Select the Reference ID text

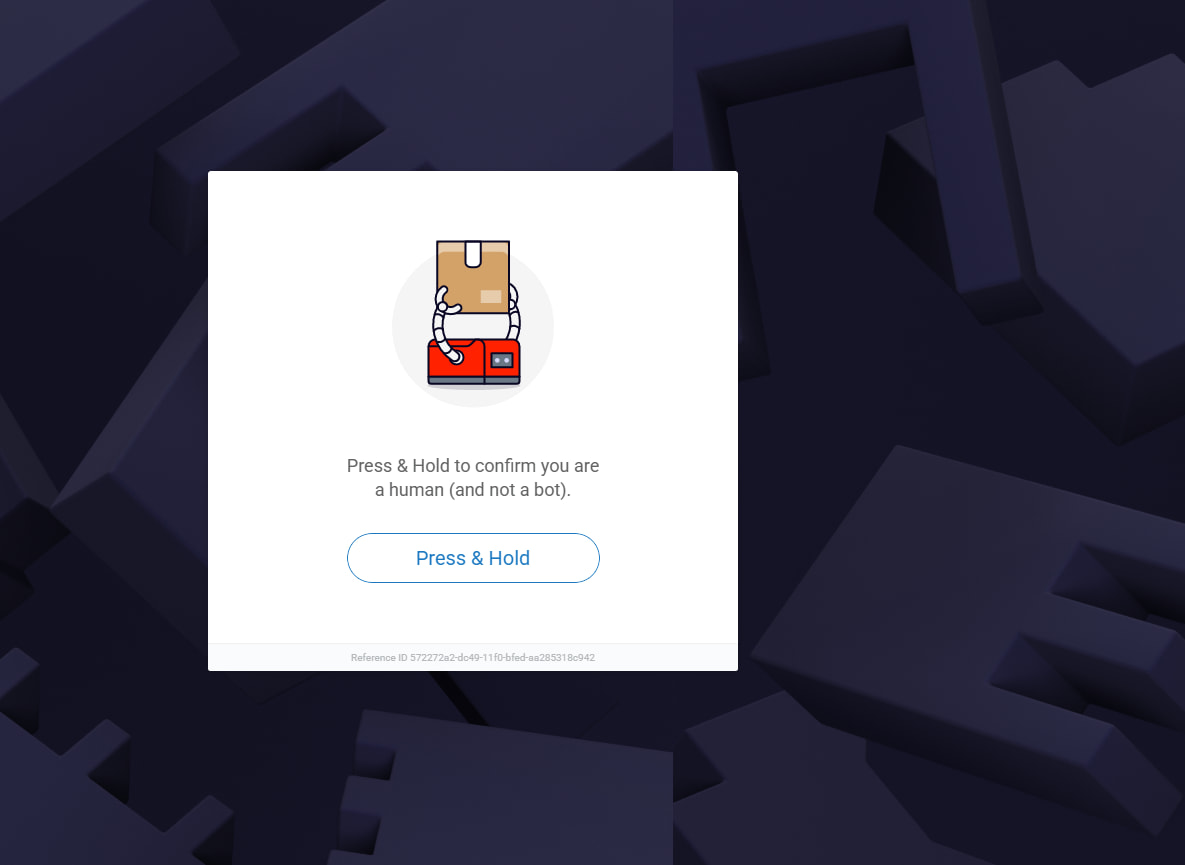point(473,657)
